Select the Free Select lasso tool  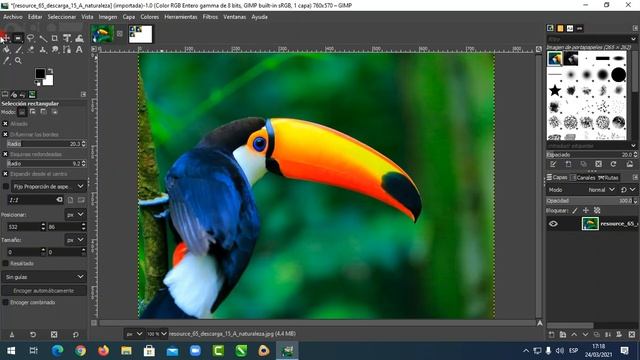(x=30, y=38)
